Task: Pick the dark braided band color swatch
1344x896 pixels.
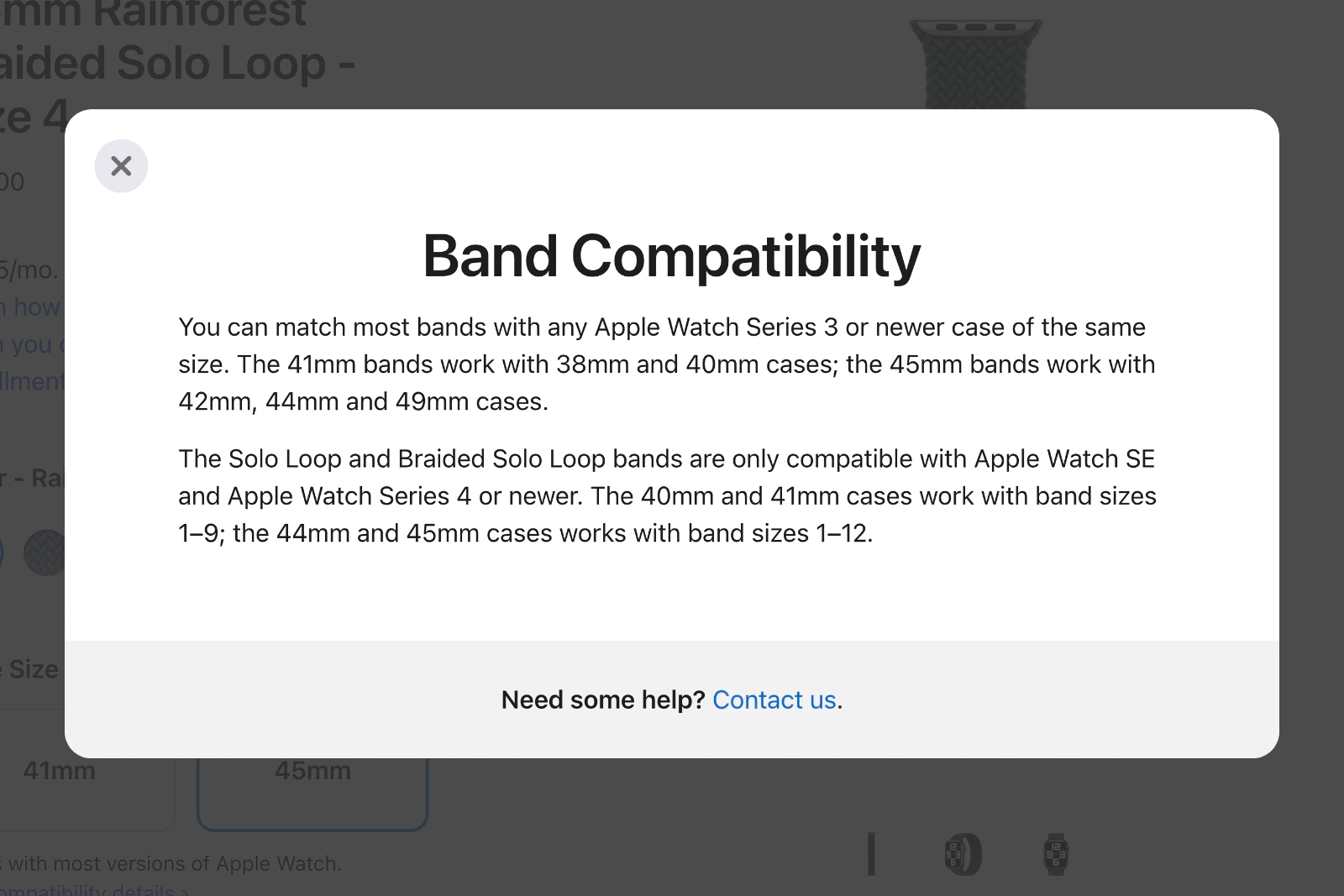Action: (45, 552)
